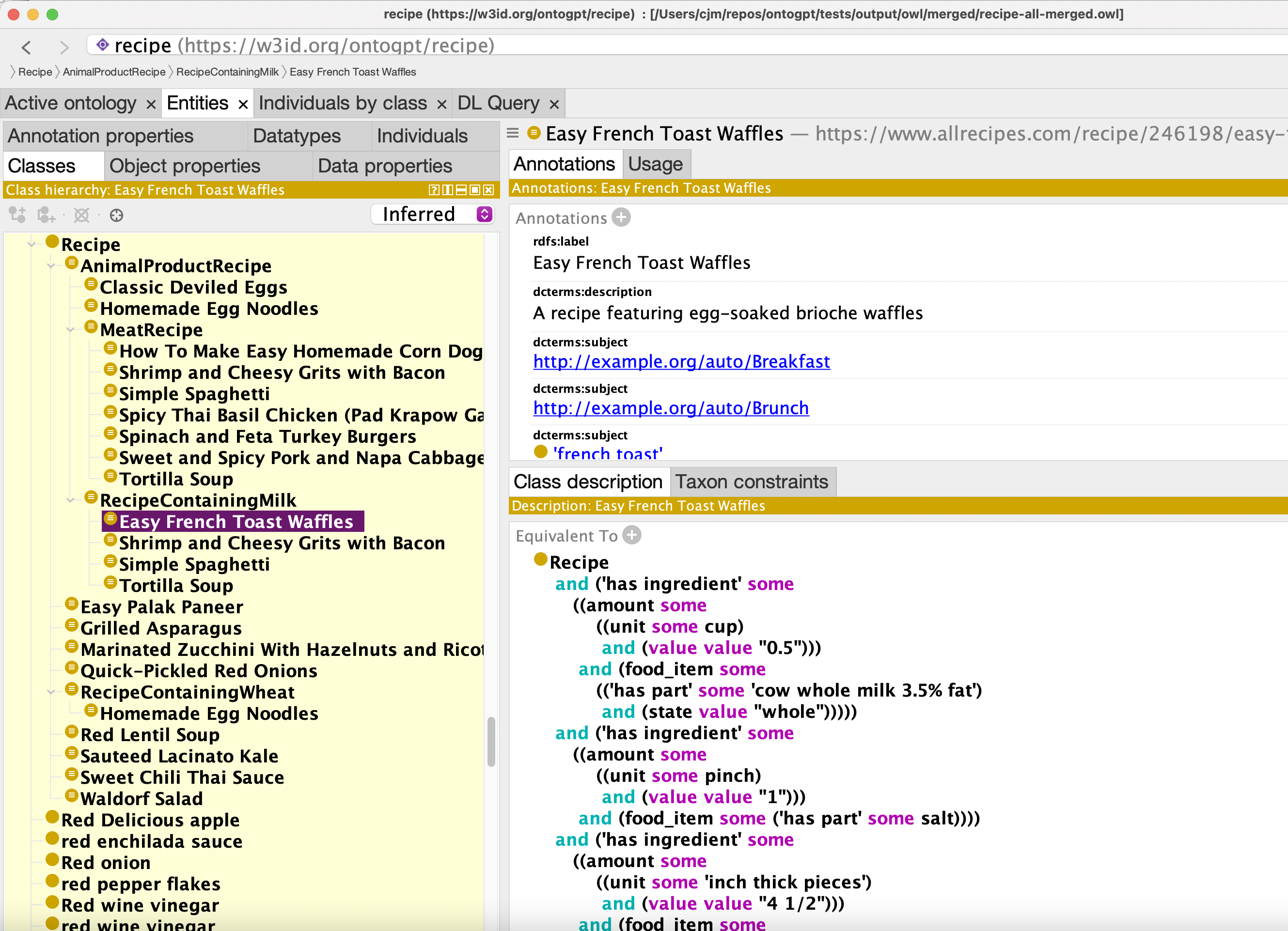Go back with the navigation arrow
Screen dimensions: 1288x931
point(26,47)
